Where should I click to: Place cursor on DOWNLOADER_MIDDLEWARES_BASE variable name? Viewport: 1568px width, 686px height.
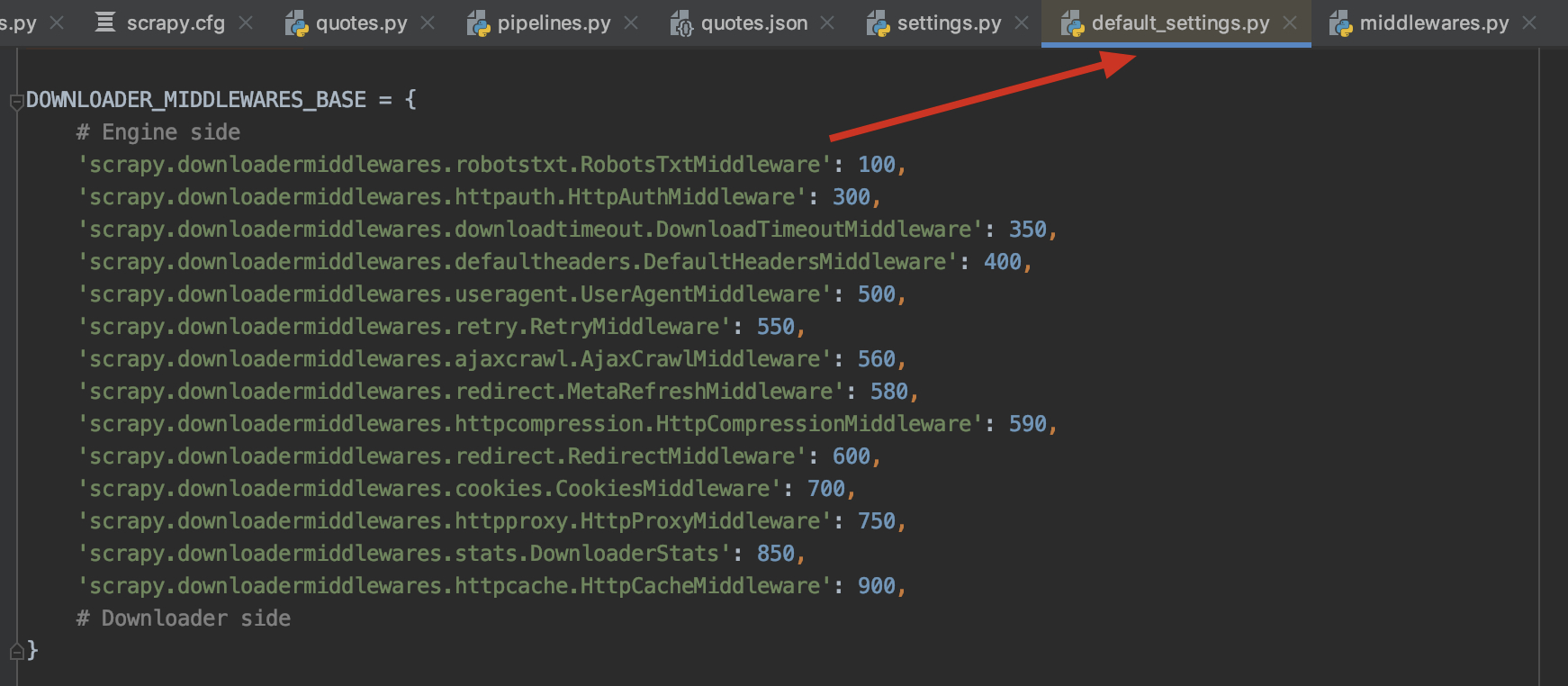(196, 99)
